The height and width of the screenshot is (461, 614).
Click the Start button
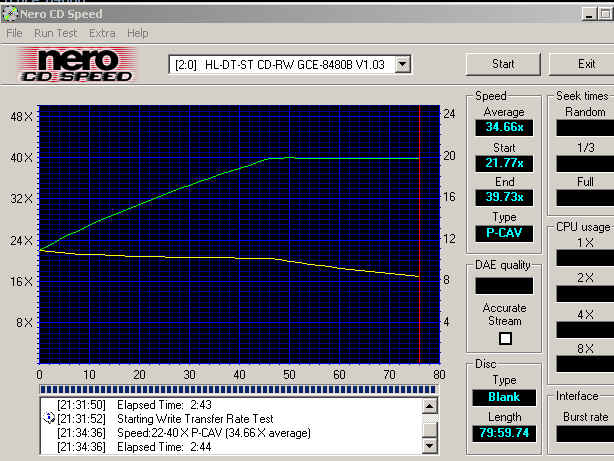(503, 64)
